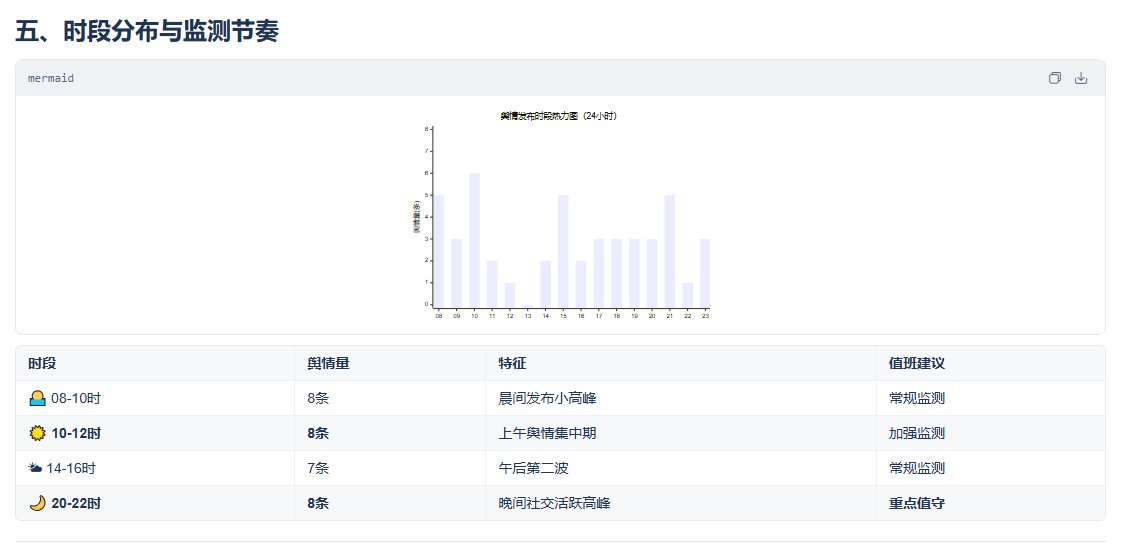Click the 上午舆情集中期 cell
Viewport: 1121px width, 546px height.
pyautogui.click(x=681, y=433)
